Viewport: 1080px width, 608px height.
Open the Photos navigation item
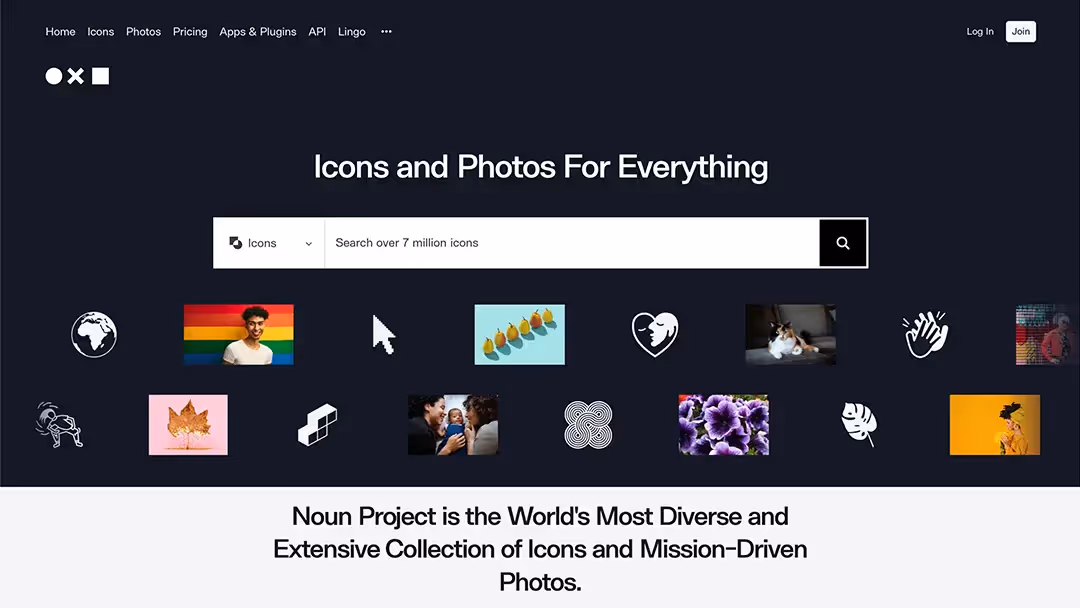143,32
